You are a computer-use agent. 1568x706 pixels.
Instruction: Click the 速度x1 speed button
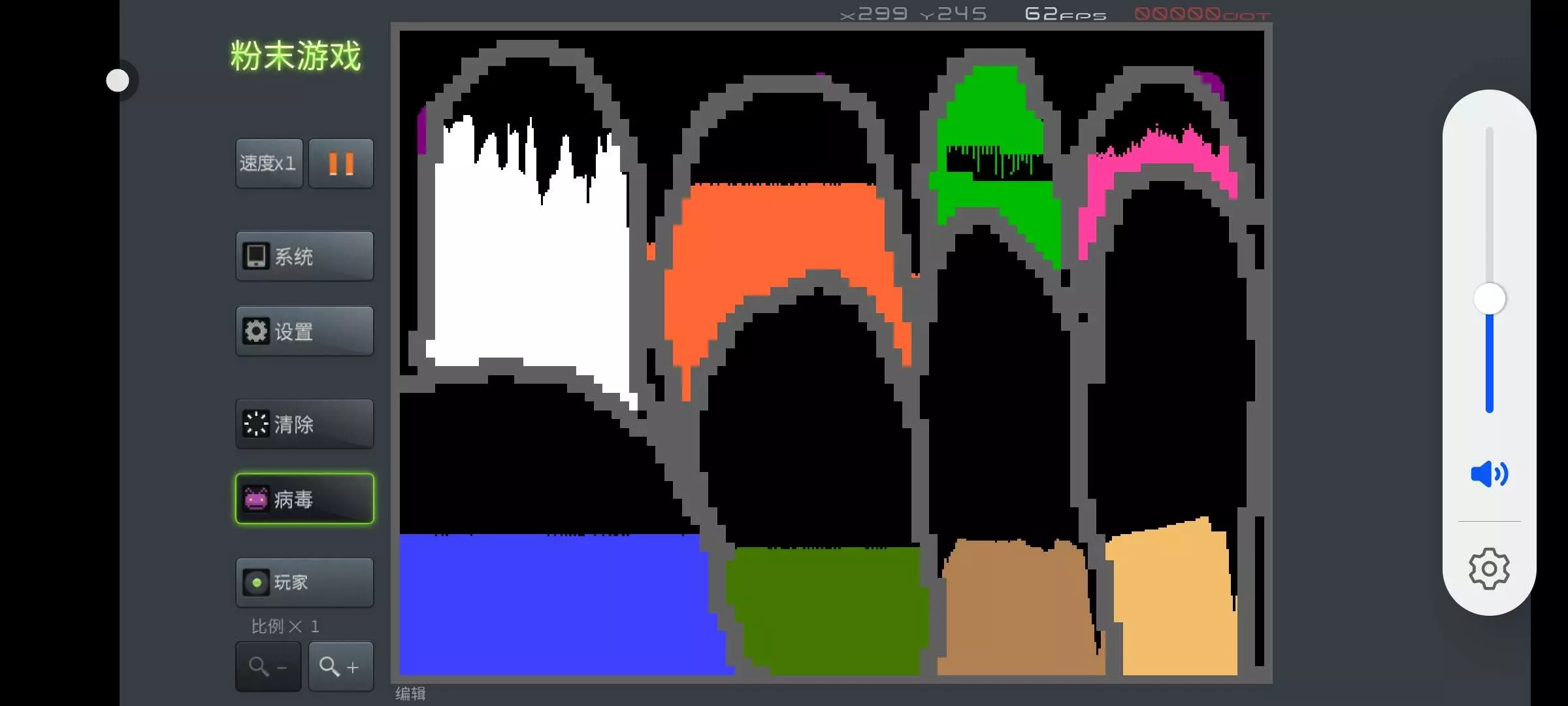[269, 163]
